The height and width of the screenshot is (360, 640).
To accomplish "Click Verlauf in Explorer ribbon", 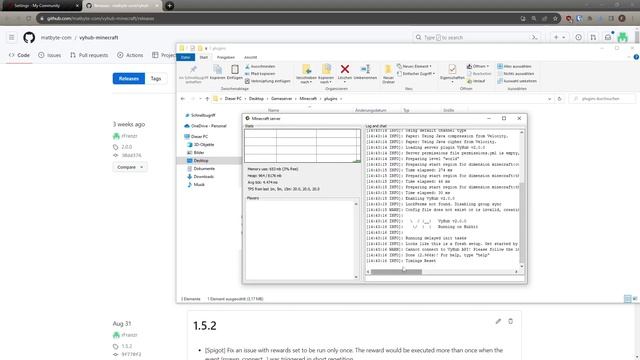I will (x=476, y=81).
